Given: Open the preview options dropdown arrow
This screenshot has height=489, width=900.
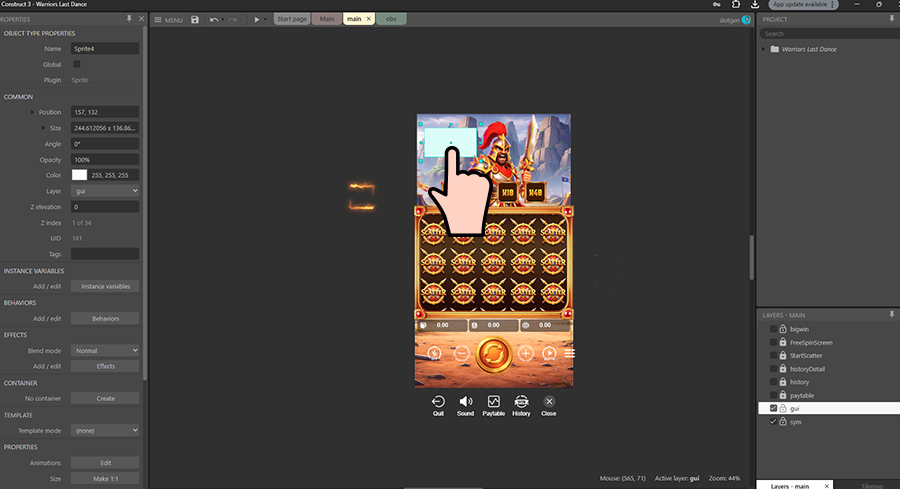Looking at the screenshot, I should 265,20.
